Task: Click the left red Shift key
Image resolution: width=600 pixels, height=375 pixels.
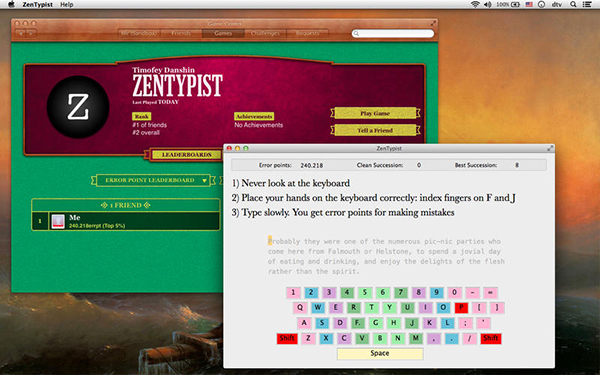Action: [x=287, y=338]
